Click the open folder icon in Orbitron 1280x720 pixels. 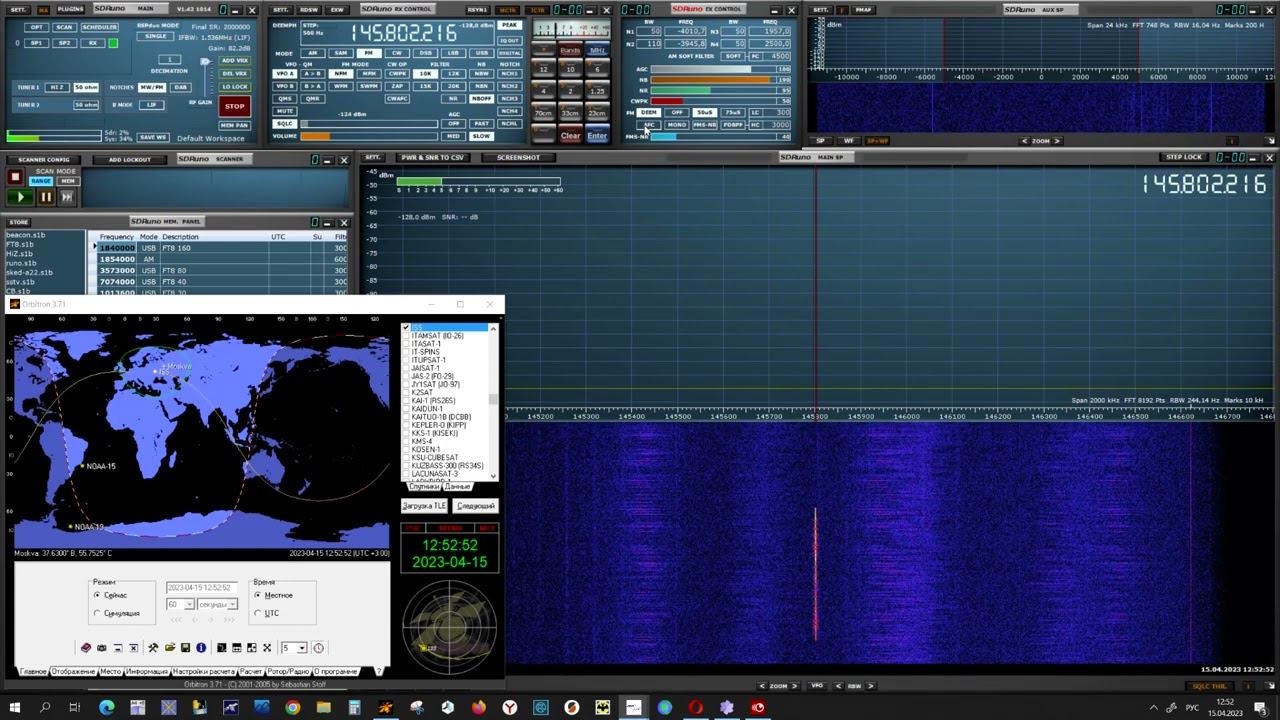pyautogui.click(x=170, y=648)
